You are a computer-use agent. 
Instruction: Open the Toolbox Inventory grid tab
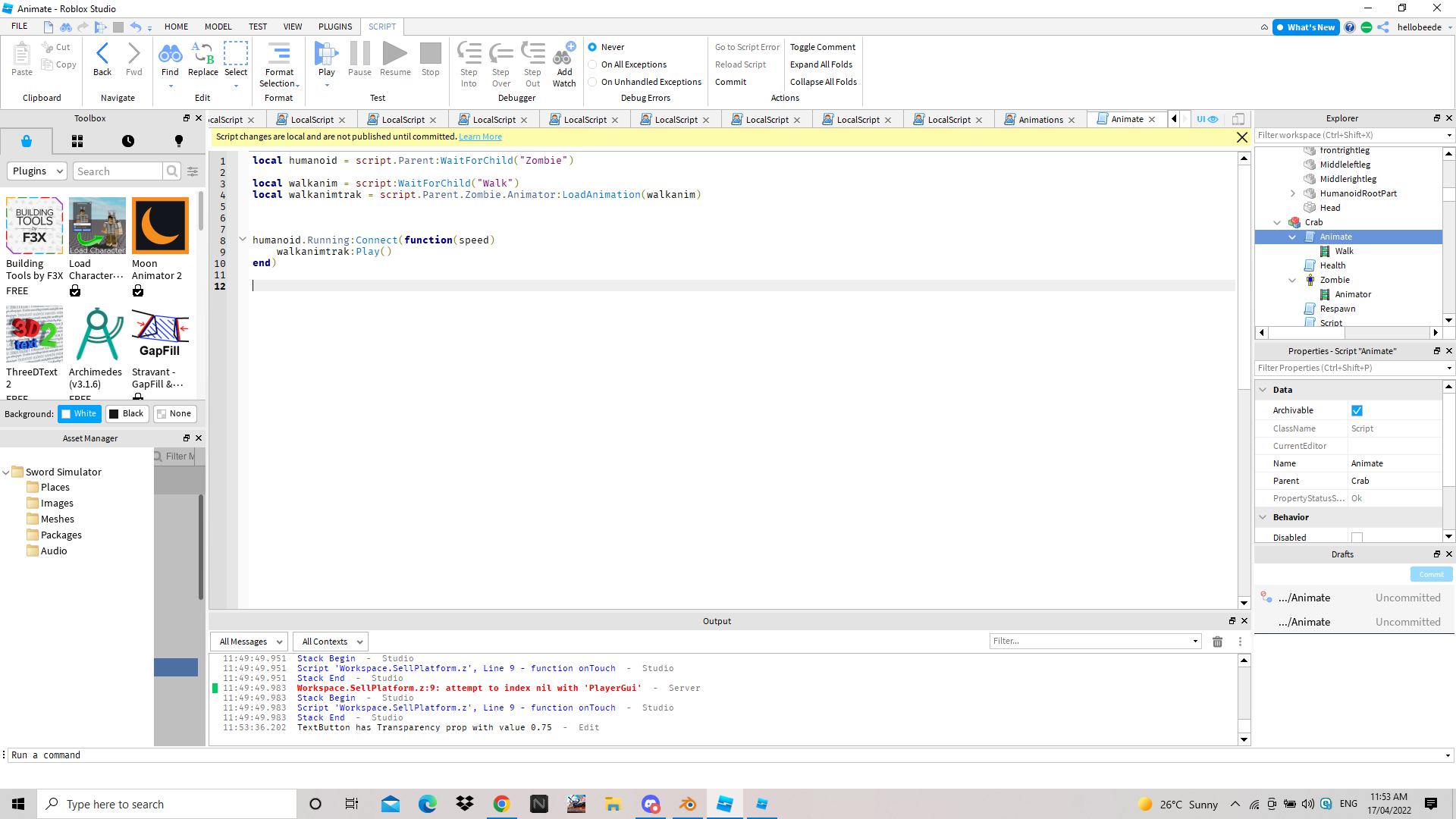(x=77, y=141)
